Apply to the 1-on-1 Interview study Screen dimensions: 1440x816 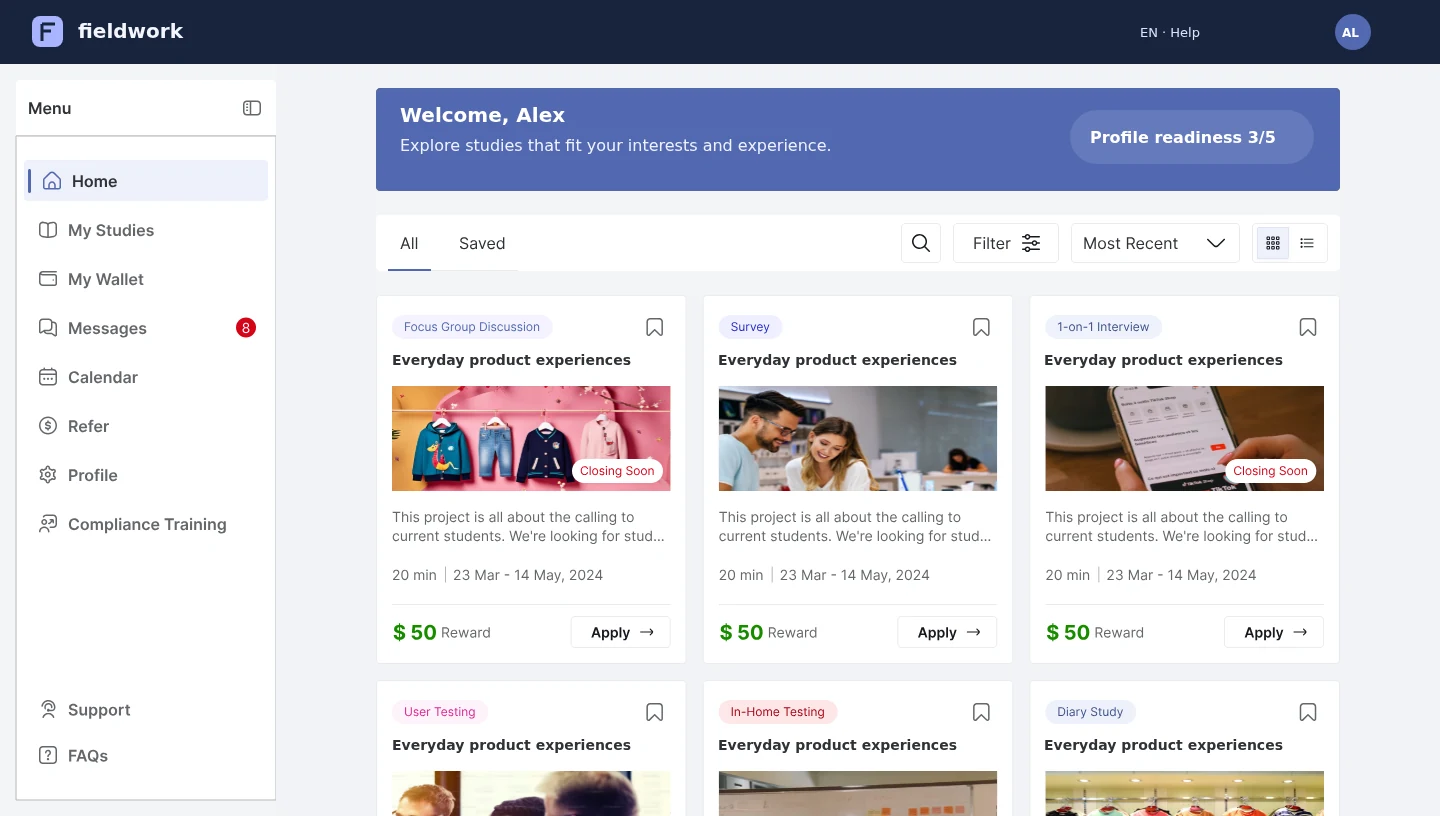(x=1274, y=632)
